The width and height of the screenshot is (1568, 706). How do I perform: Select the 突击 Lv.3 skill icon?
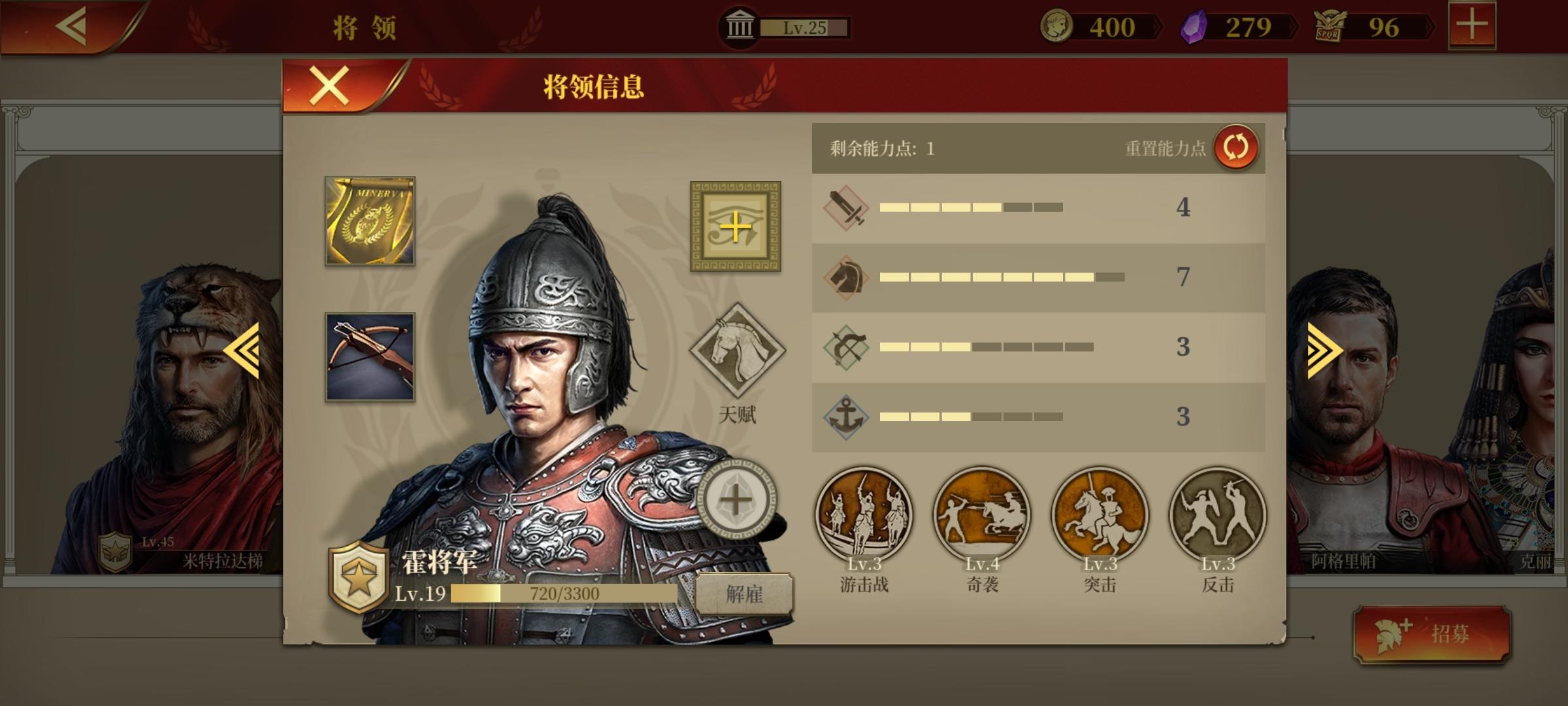(x=1100, y=515)
